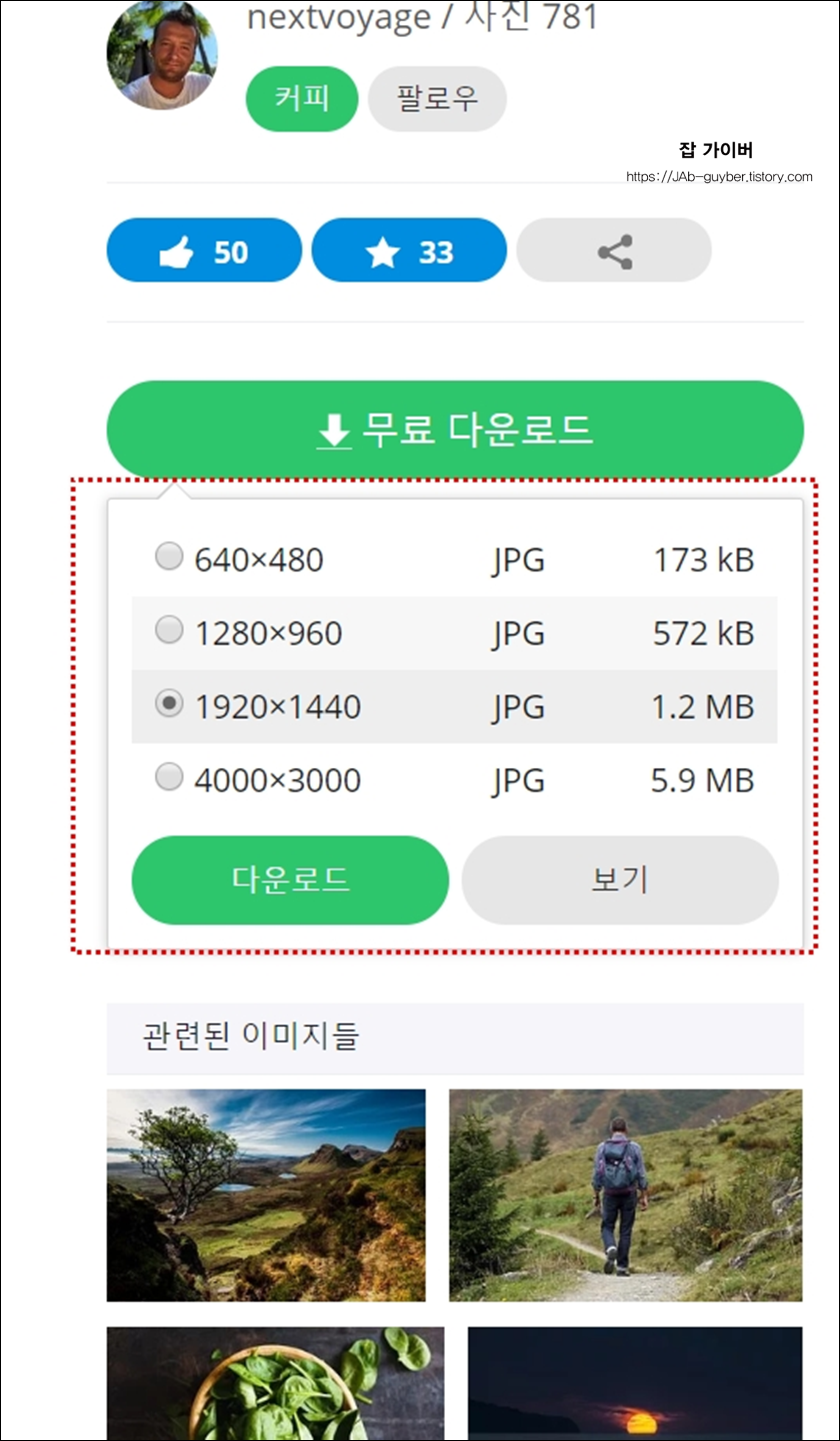Open the share icon button
This screenshot has width=840, height=1441.
pos(614,250)
